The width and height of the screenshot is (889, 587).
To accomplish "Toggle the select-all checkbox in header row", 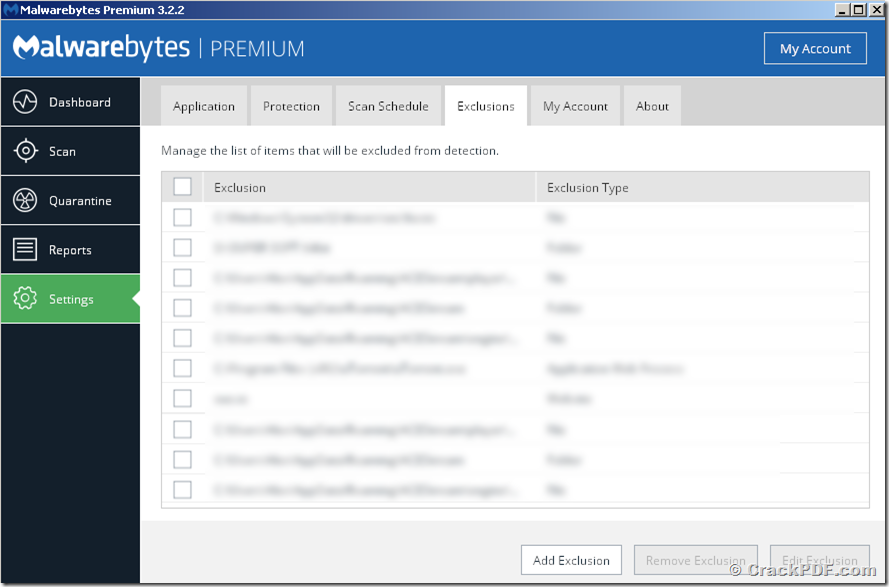I will (x=183, y=187).
